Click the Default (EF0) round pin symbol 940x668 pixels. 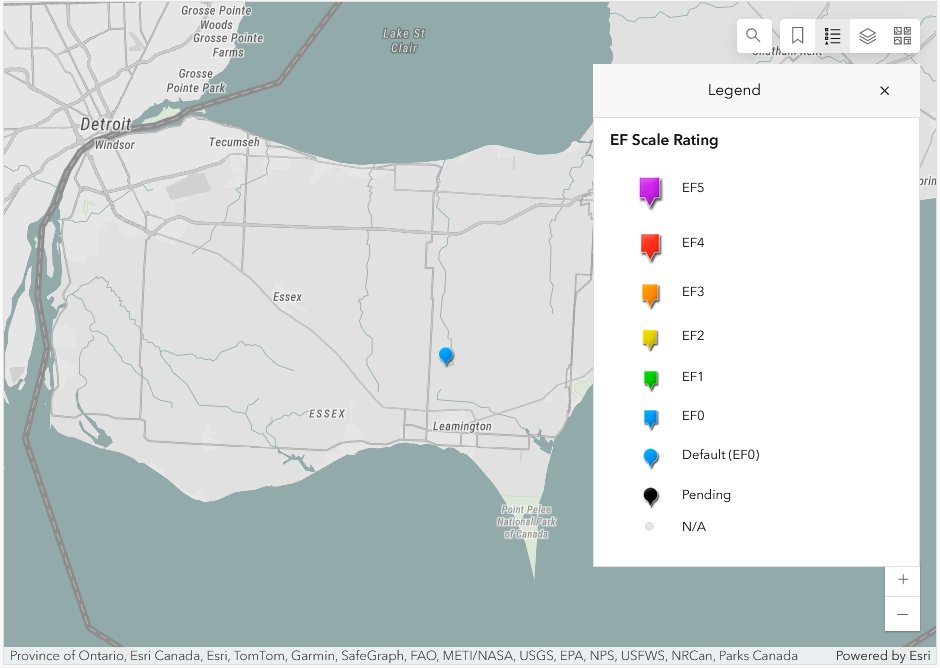[x=650, y=458]
